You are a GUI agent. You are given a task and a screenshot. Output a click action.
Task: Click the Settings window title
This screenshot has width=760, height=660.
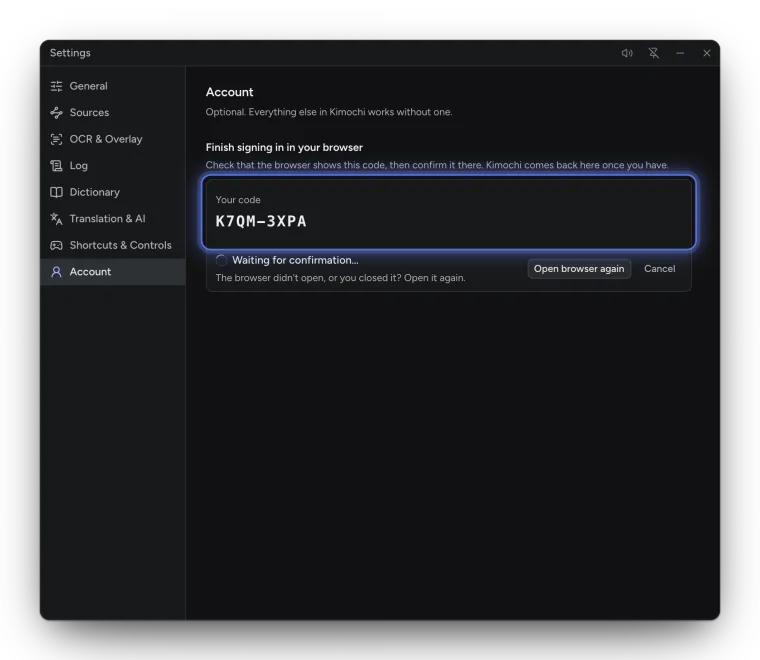tap(70, 53)
